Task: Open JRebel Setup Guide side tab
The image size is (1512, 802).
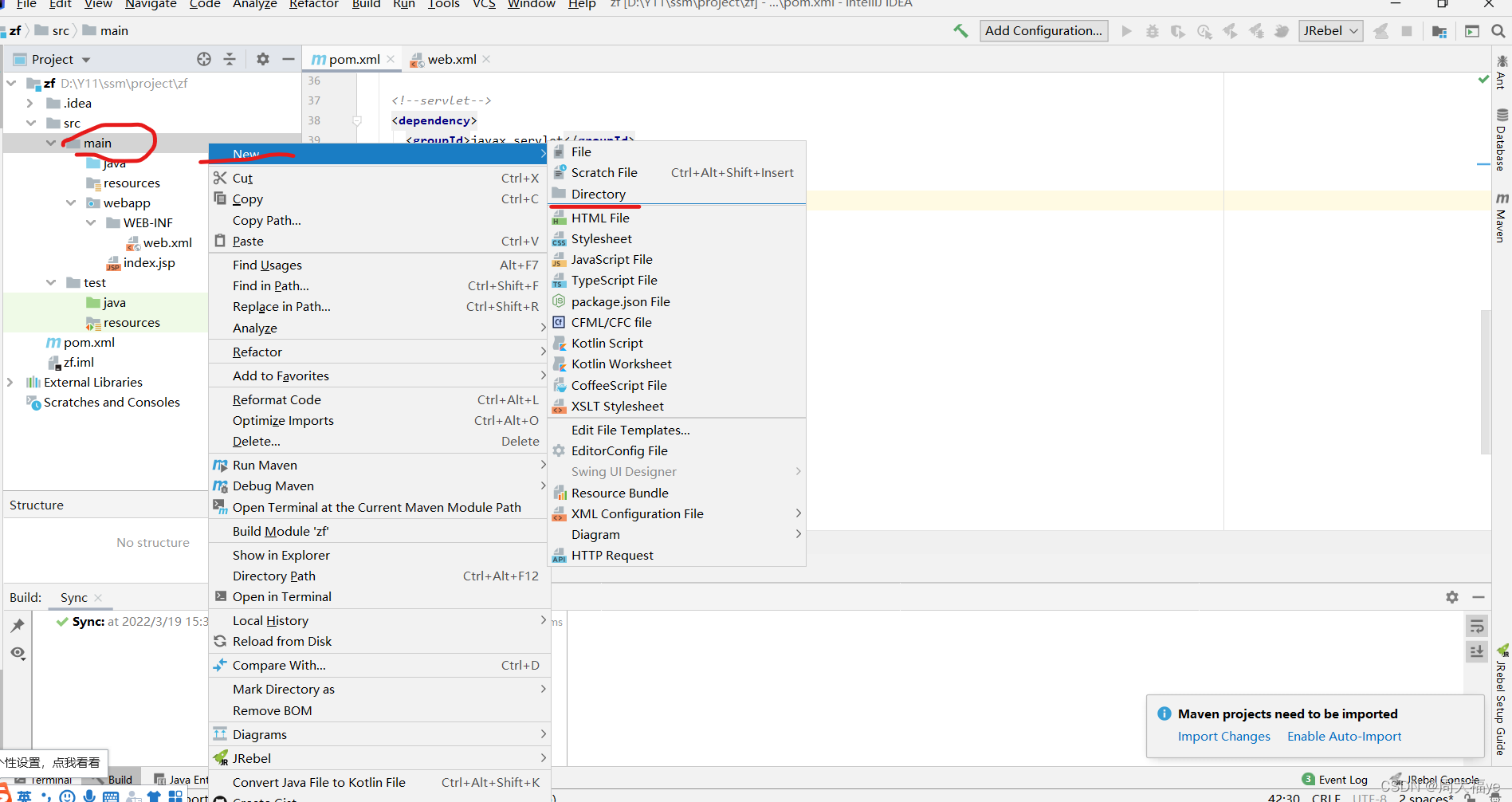Action: [1502, 700]
